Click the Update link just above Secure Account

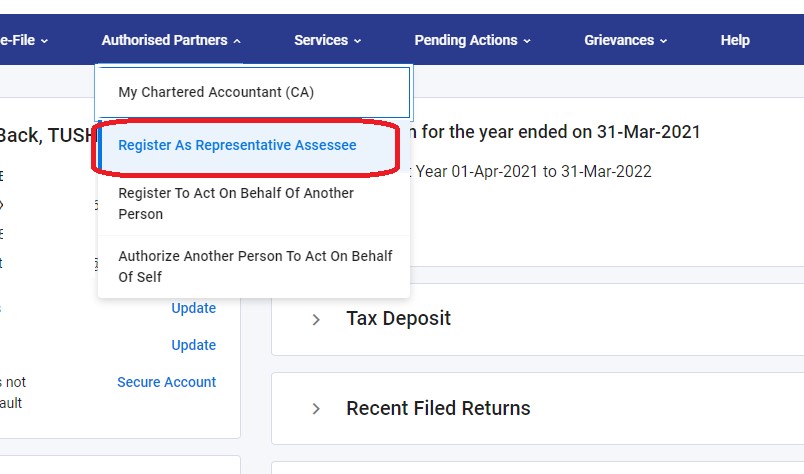pos(193,345)
